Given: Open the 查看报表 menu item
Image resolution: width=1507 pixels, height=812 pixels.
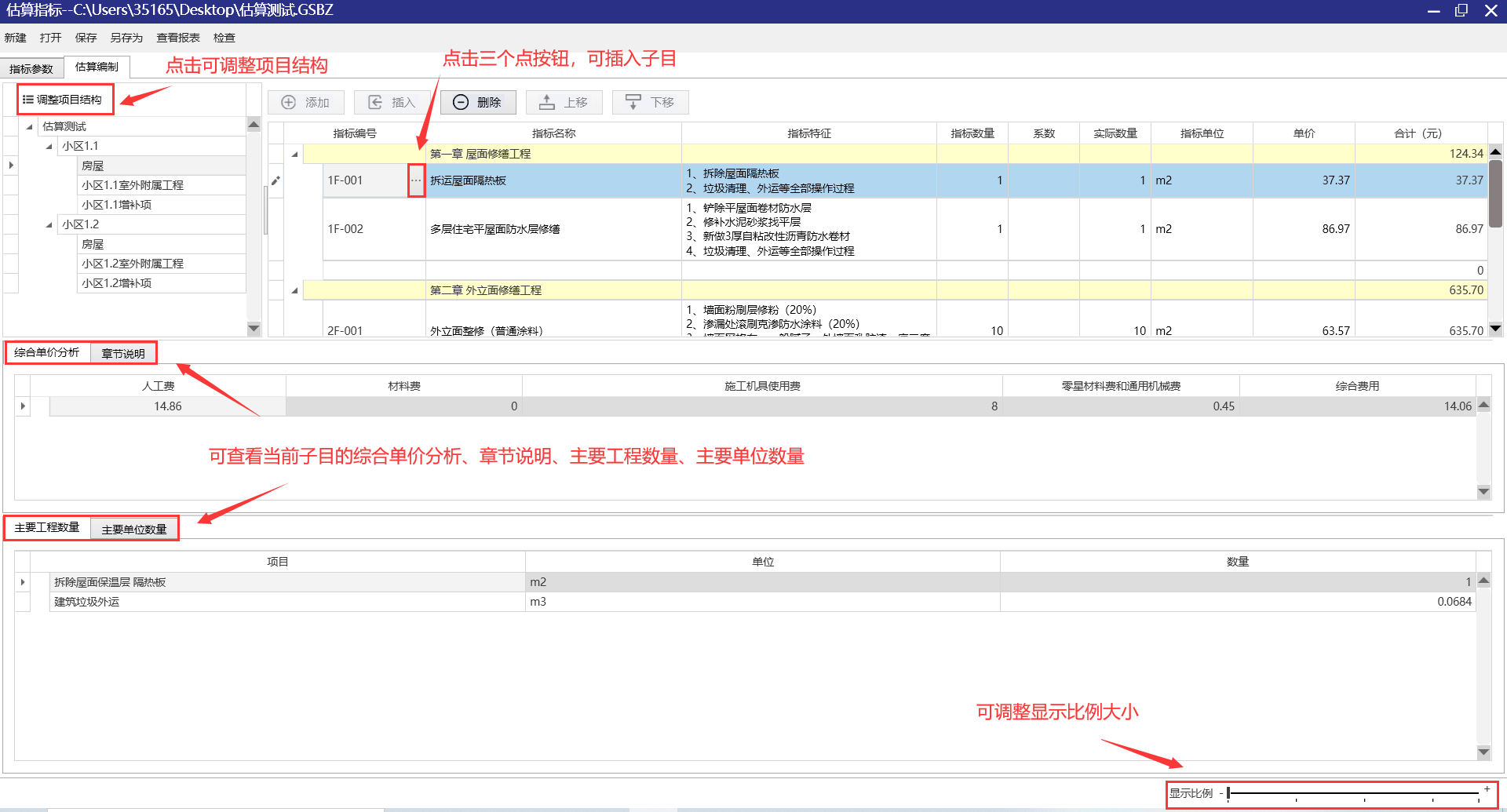Looking at the screenshot, I should [x=178, y=38].
